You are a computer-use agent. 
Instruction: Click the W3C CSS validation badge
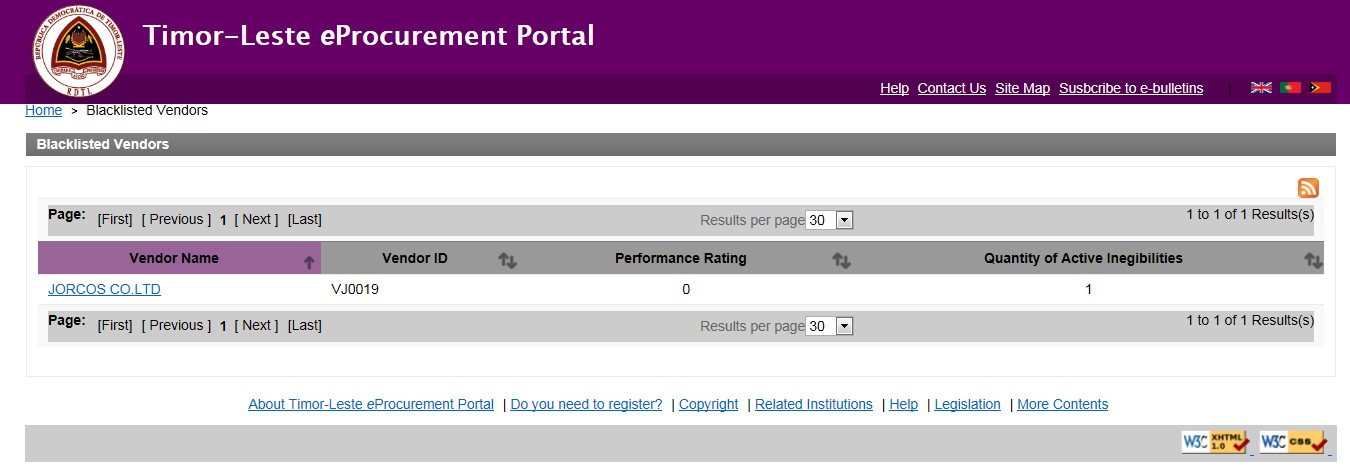1293,442
